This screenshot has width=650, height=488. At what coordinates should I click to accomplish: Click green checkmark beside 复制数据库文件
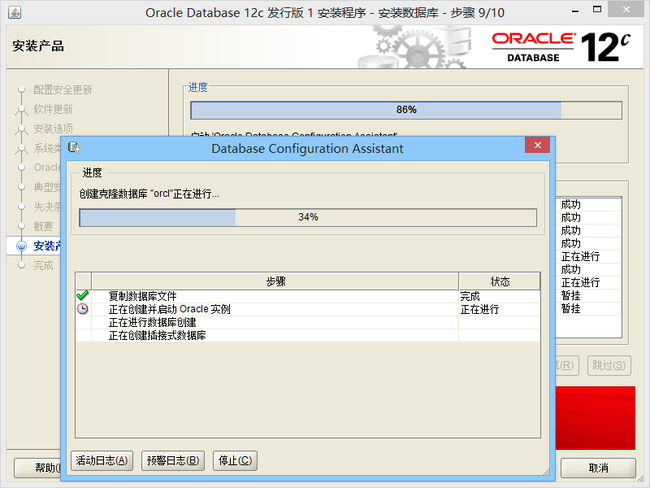(83, 295)
